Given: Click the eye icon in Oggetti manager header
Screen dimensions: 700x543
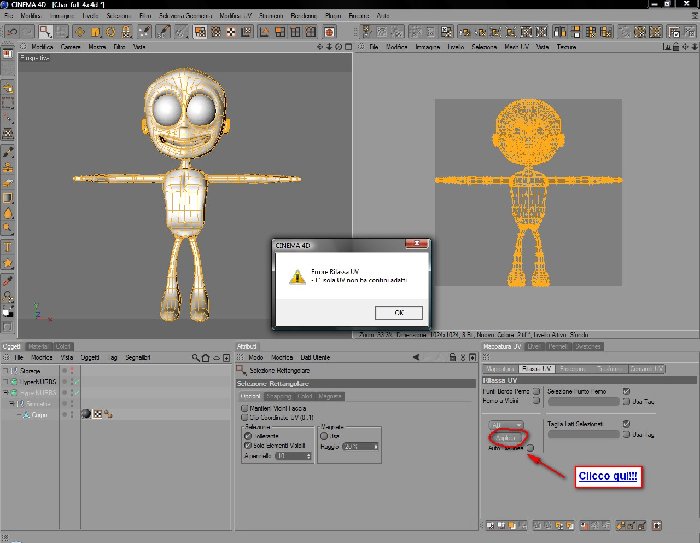Looking at the screenshot, I should pyautogui.click(x=217, y=358).
